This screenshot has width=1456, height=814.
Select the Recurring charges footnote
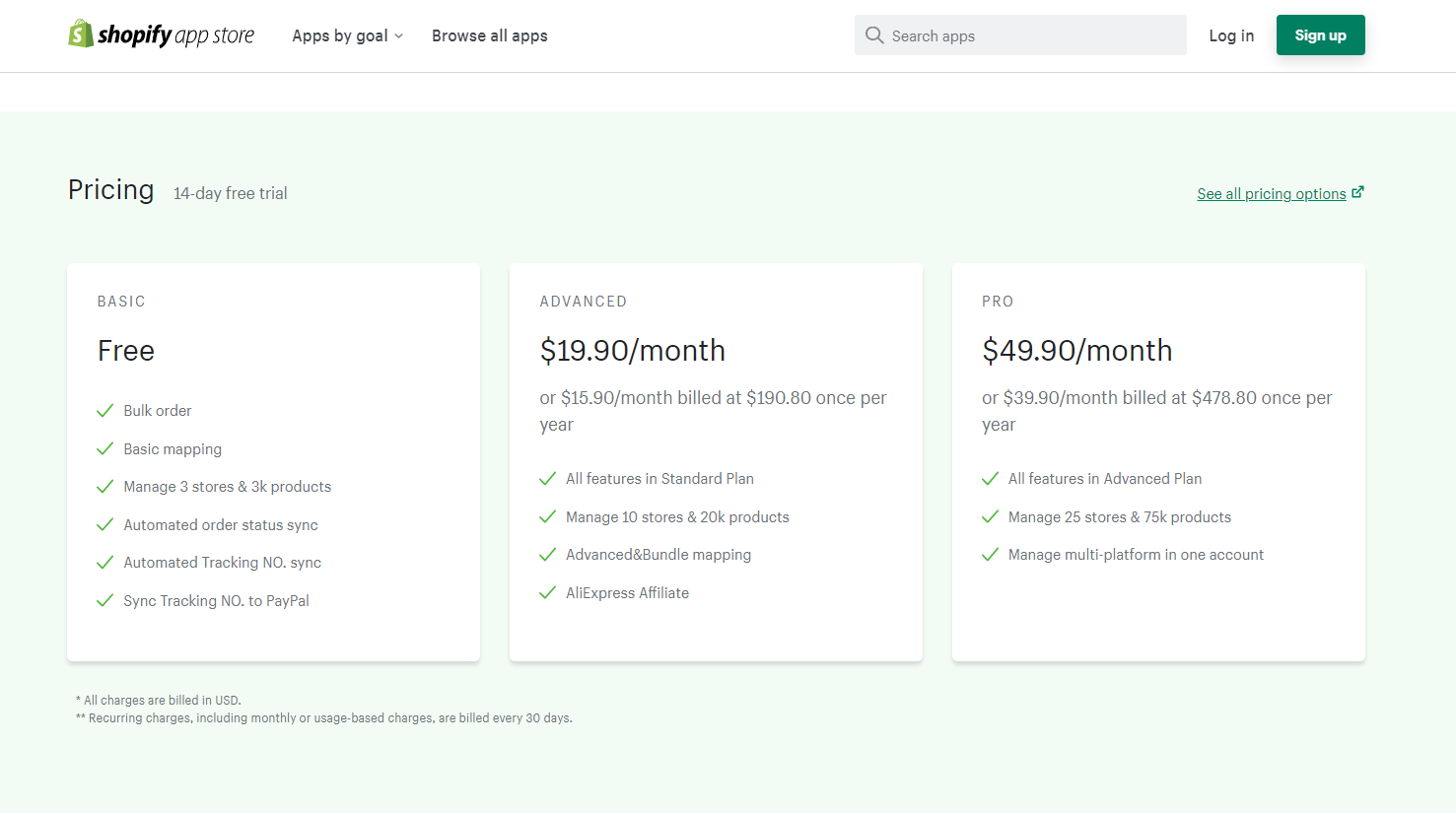coord(324,718)
